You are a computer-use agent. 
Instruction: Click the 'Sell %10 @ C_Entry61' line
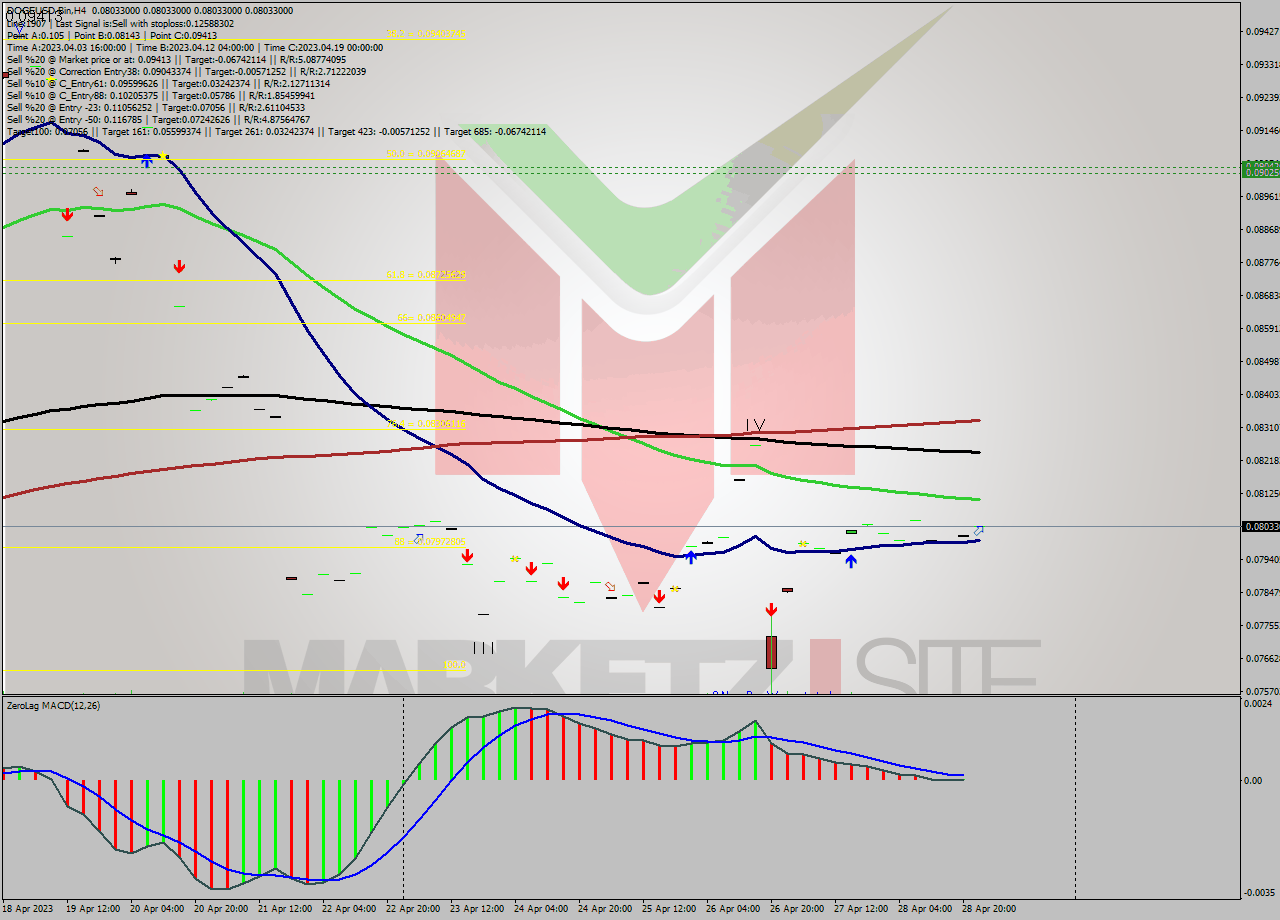[x=168, y=83]
